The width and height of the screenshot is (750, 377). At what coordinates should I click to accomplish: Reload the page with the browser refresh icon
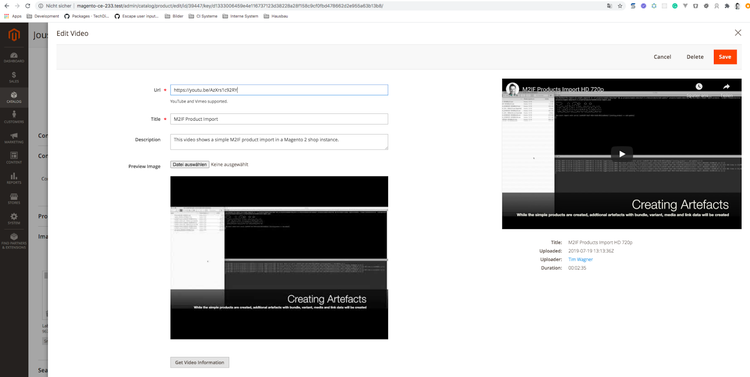(x=28, y=6)
